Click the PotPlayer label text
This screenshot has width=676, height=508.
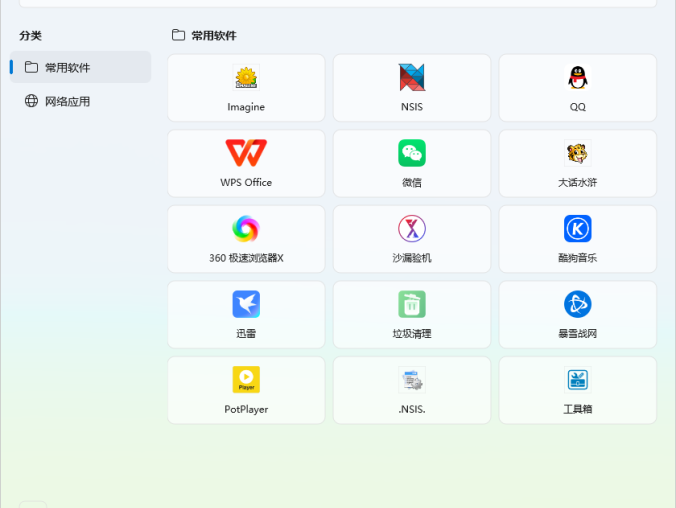click(x=246, y=409)
